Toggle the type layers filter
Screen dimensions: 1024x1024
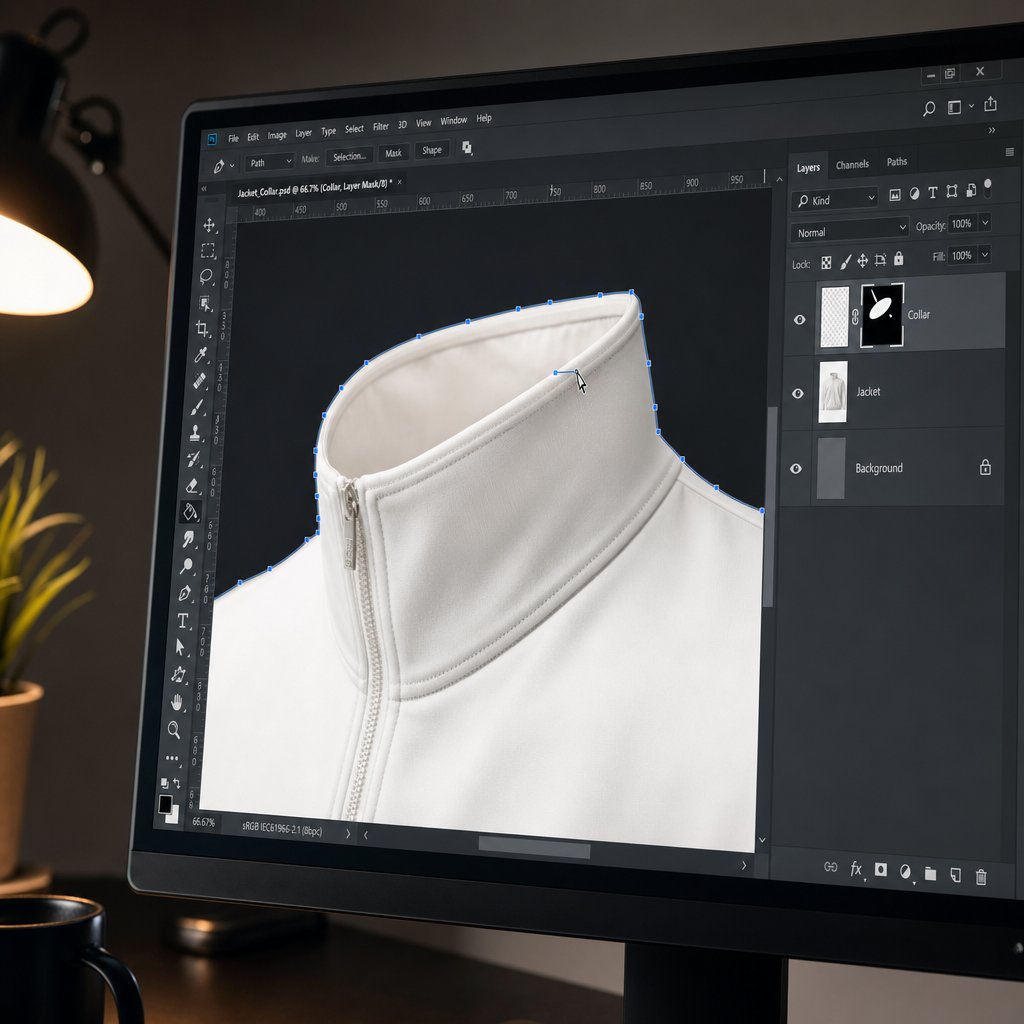pos(933,192)
